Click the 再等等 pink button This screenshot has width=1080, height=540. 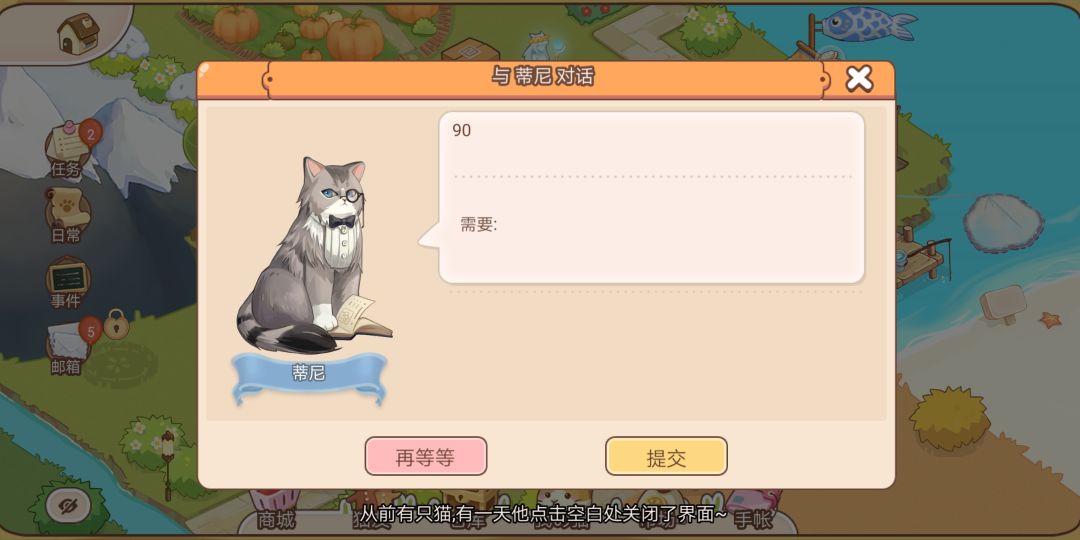426,456
